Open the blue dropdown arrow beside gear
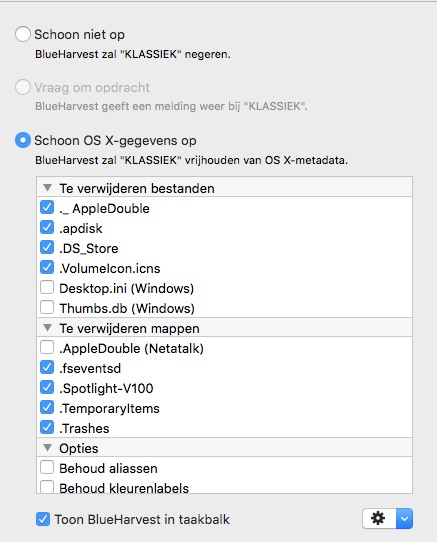Viewport: 437px width, 542px height. [405, 518]
